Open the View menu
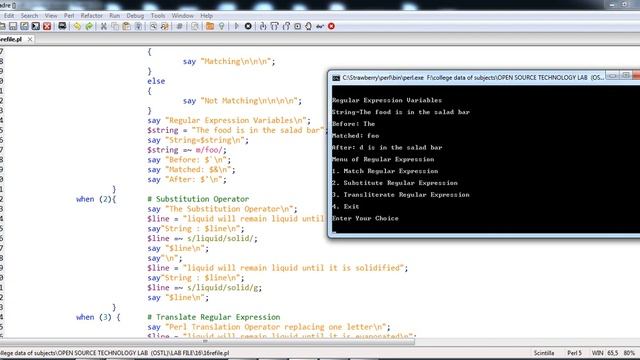The height and width of the screenshot is (360, 640). (51, 16)
